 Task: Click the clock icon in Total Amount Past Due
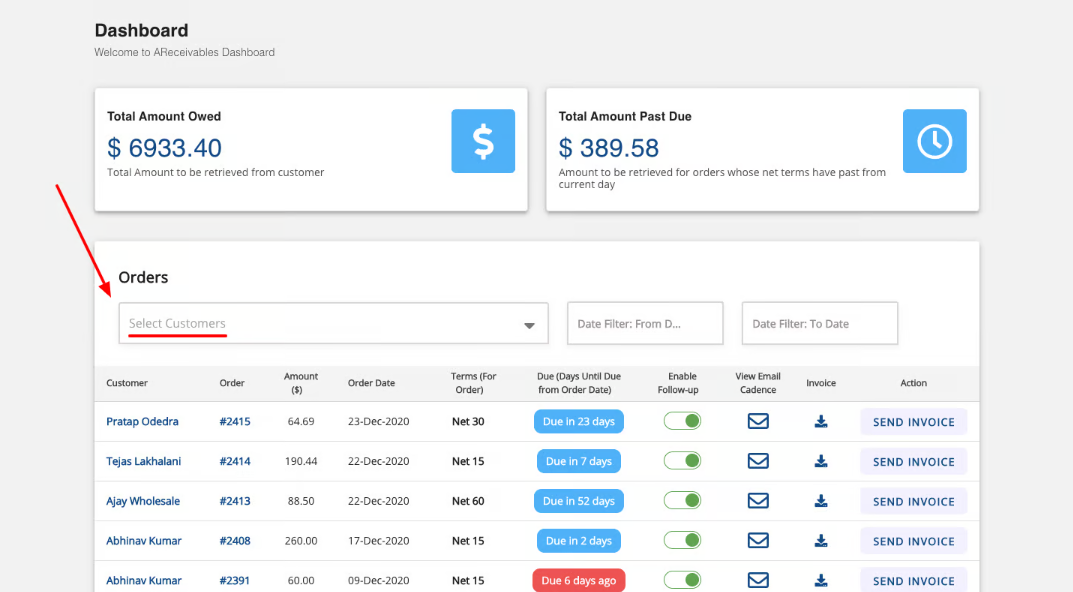(934, 141)
